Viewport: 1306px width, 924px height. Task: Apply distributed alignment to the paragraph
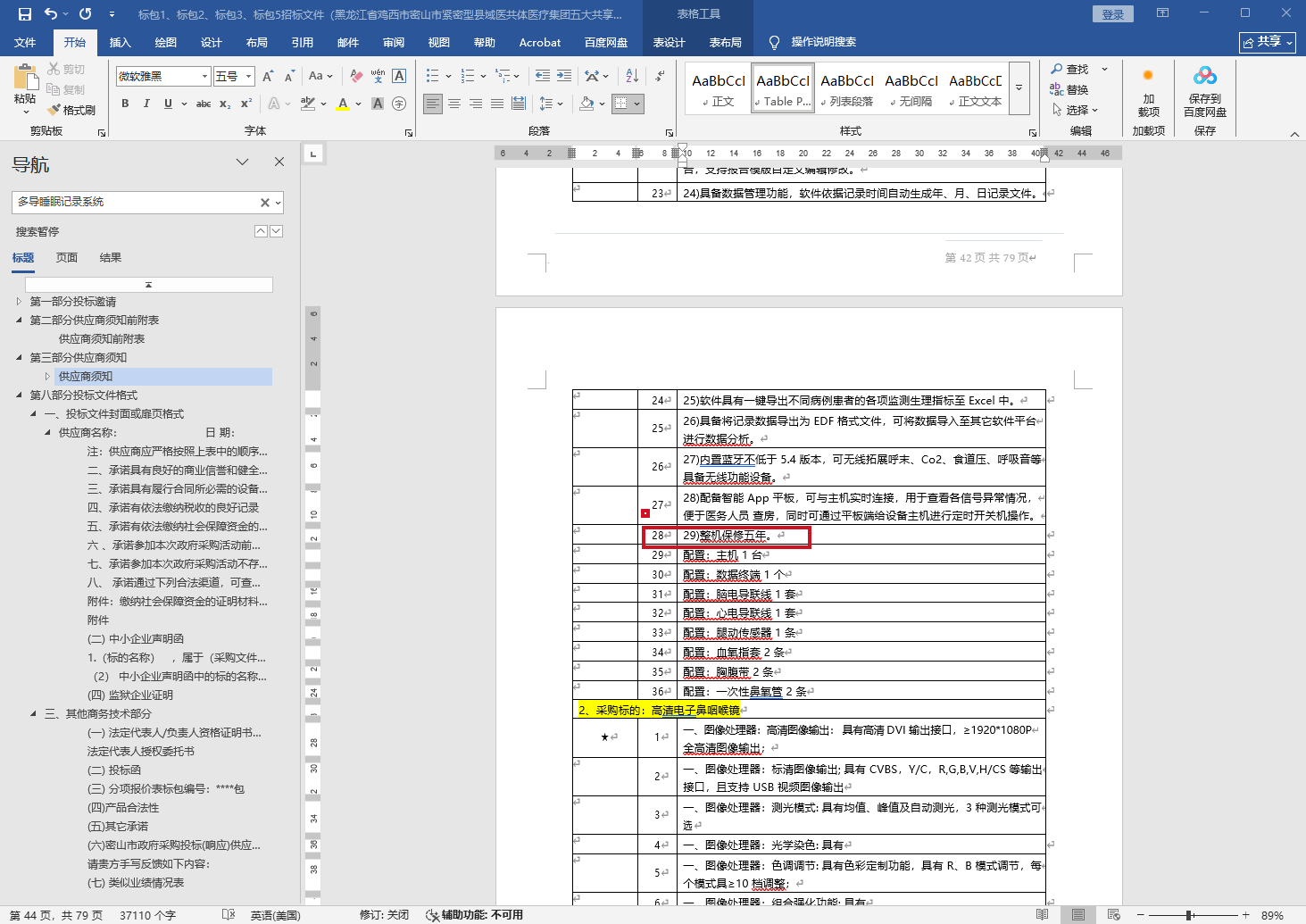click(519, 104)
